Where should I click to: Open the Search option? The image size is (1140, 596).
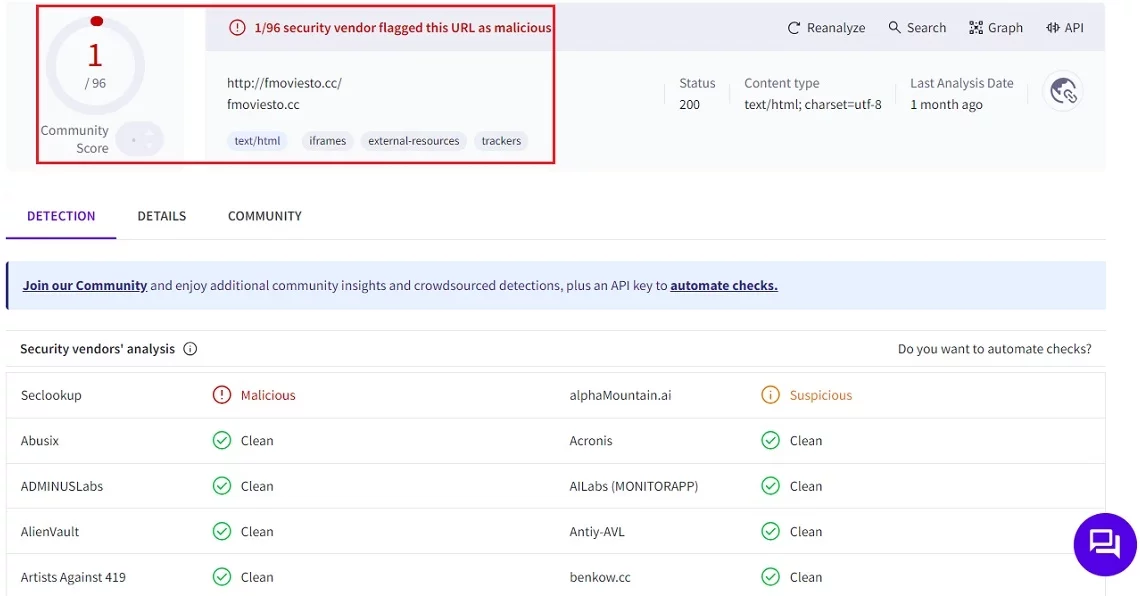[917, 28]
